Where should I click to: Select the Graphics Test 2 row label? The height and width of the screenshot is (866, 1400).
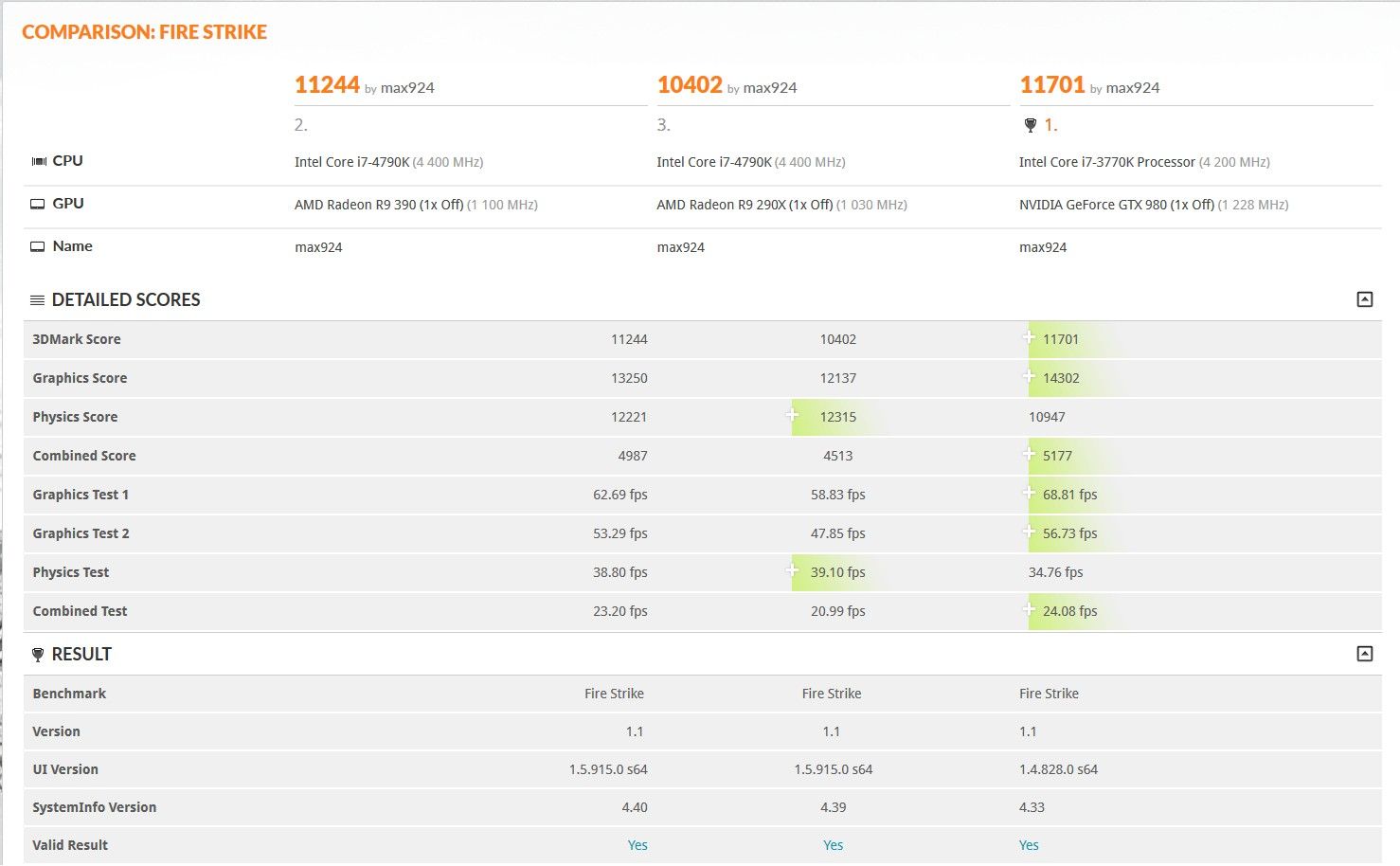(x=81, y=533)
